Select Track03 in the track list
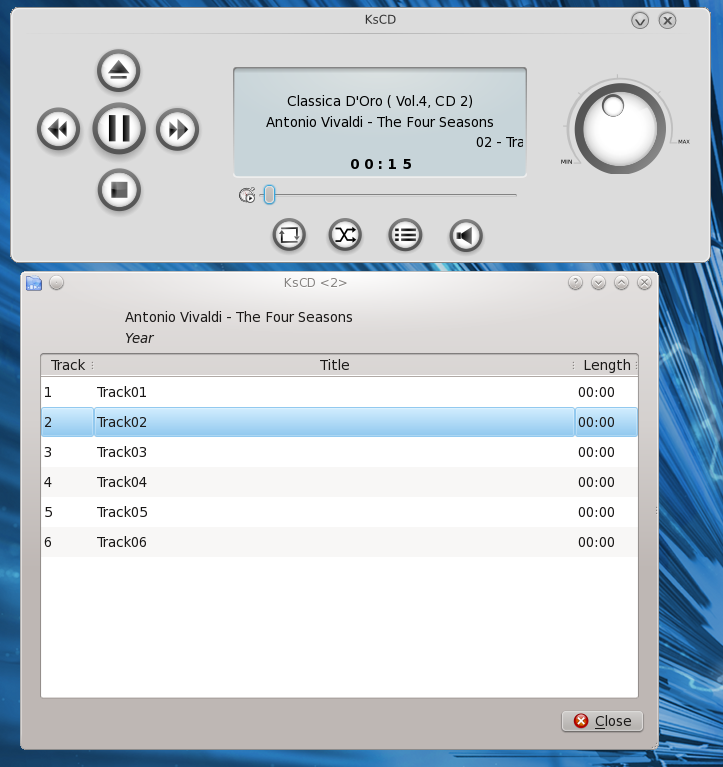Viewport: 723px width, 767px height. tap(339, 452)
